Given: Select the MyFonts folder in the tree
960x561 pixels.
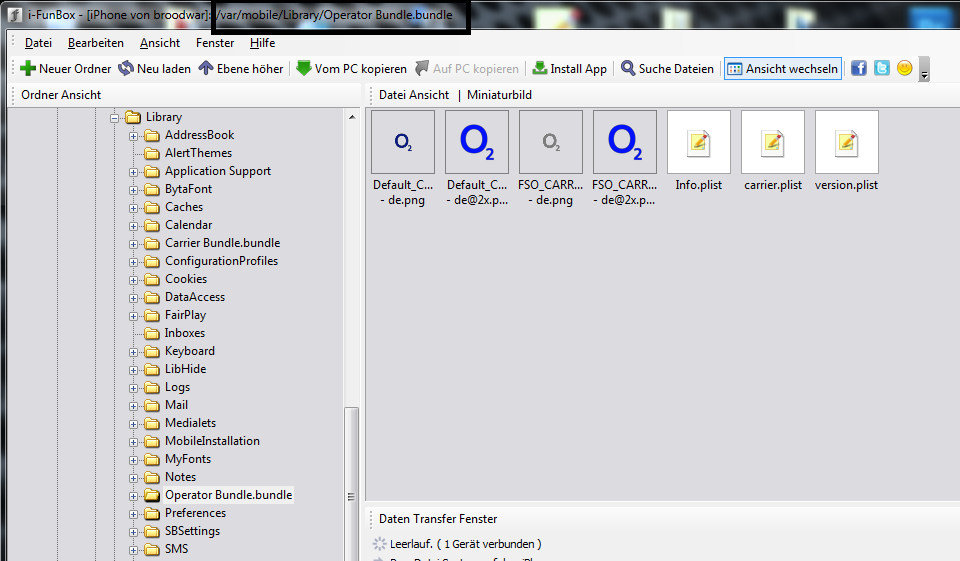Looking at the screenshot, I should click(x=188, y=459).
